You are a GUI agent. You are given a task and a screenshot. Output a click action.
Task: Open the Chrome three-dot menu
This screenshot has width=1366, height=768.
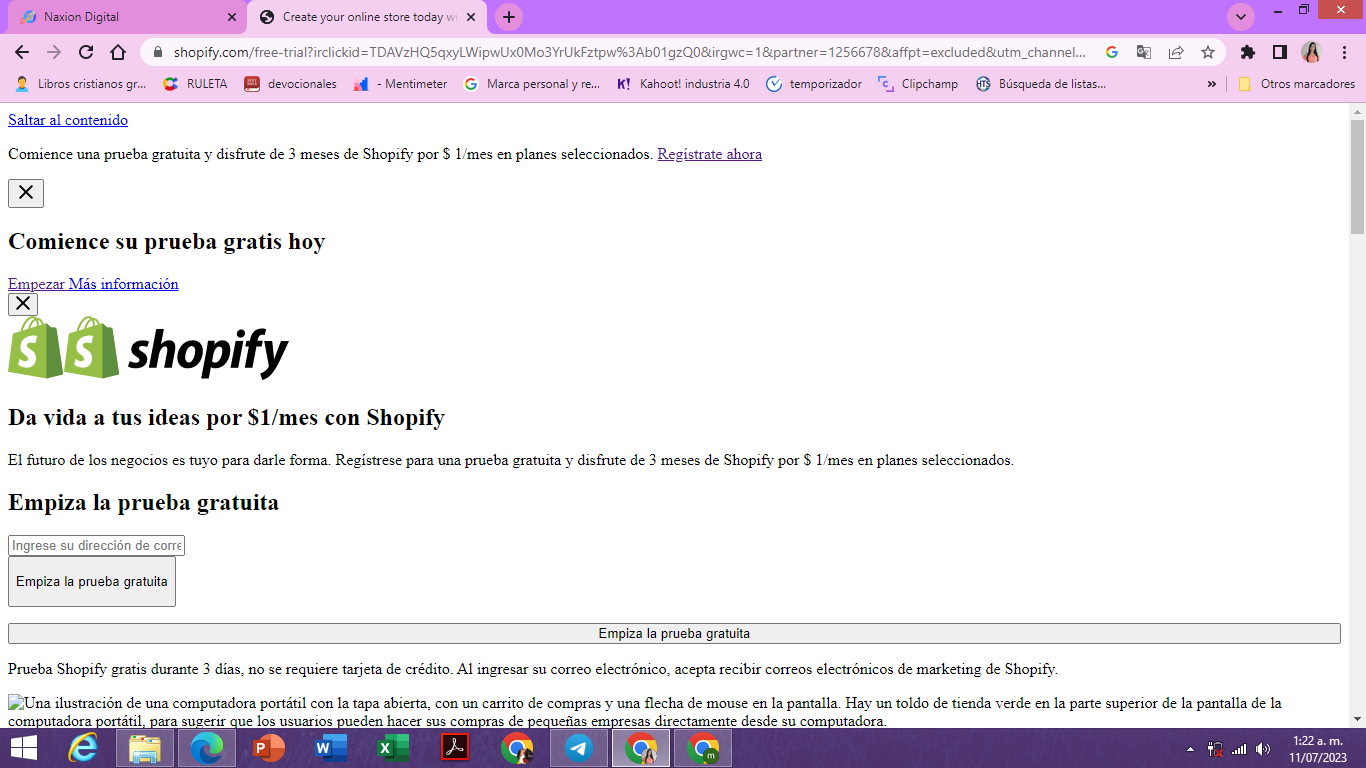pyautogui.click(x=1344, y=52)
